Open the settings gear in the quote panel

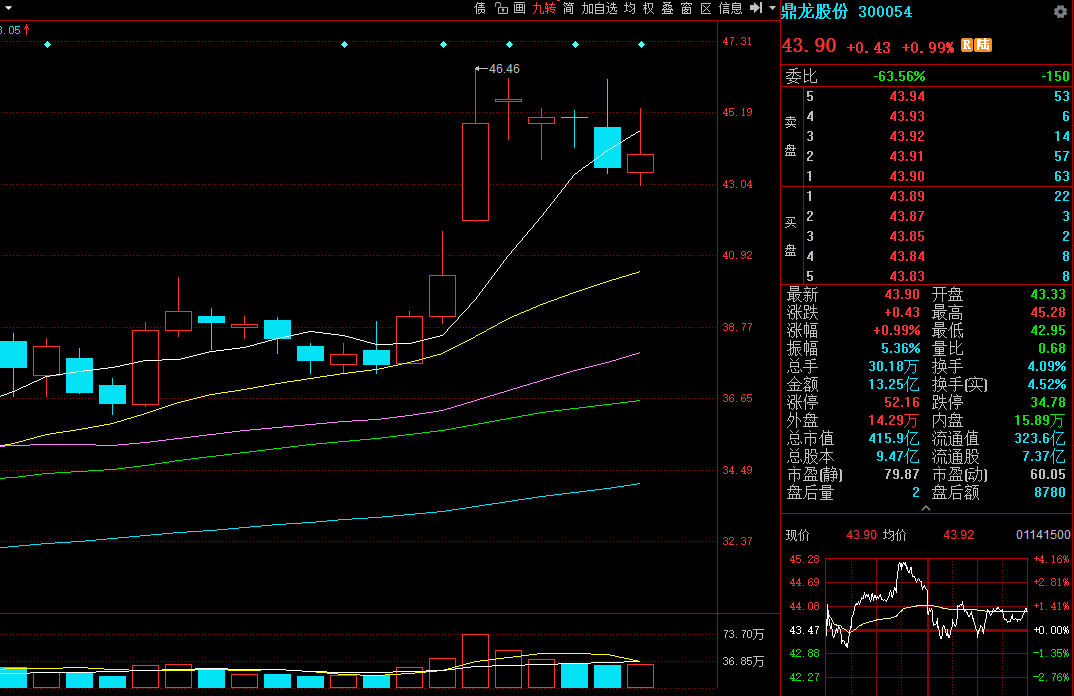pos(1060,11)
